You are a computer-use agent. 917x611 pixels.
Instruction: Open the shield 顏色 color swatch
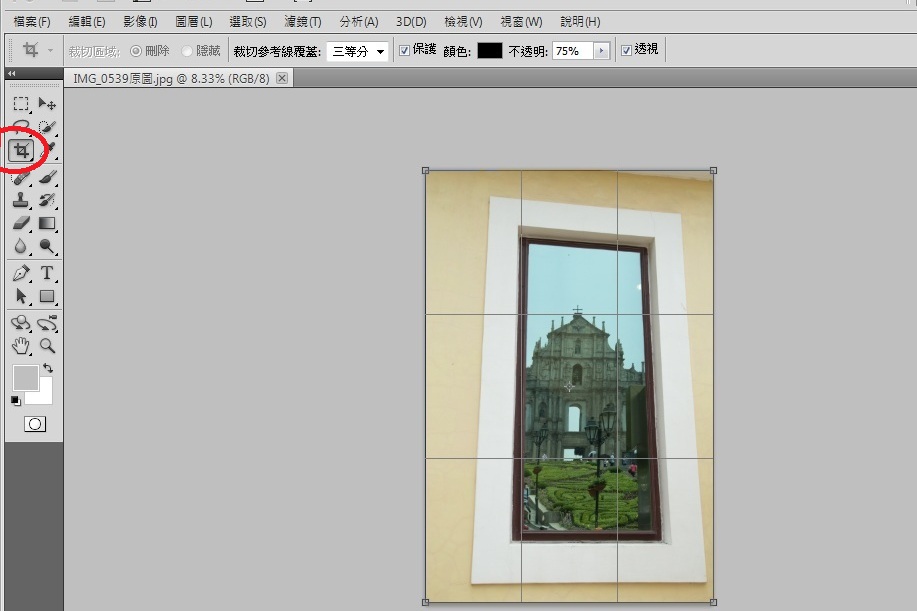coord(489,51)
